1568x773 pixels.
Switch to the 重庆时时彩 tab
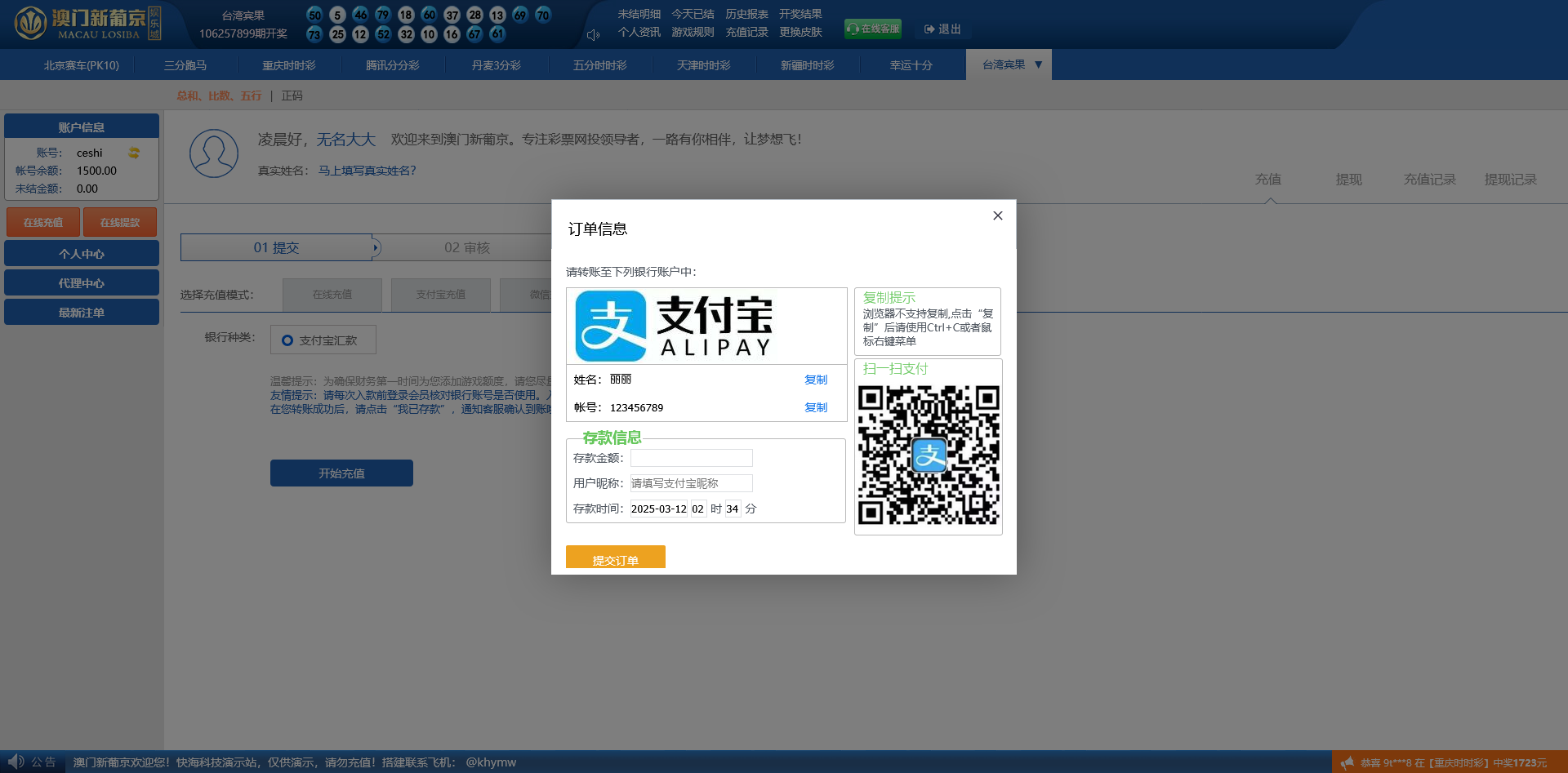pos(288,64)
